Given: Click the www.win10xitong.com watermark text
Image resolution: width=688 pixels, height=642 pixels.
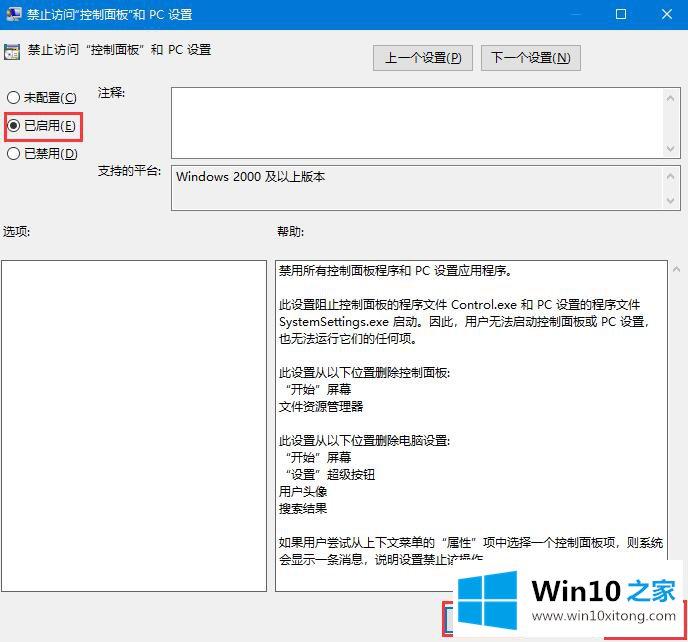Looking at the screenshot, I should (x=610, y=618).
